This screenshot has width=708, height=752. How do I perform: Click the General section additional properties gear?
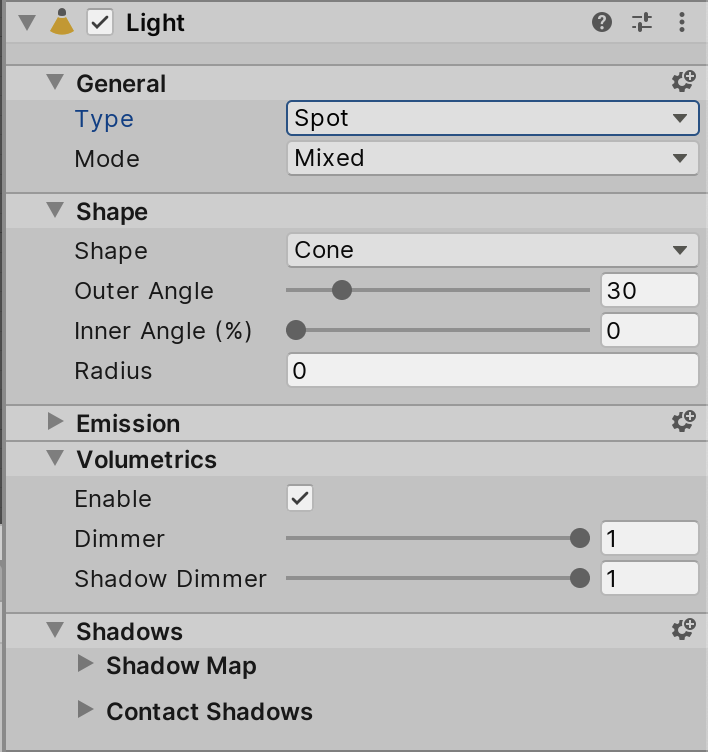coord(683,83)
